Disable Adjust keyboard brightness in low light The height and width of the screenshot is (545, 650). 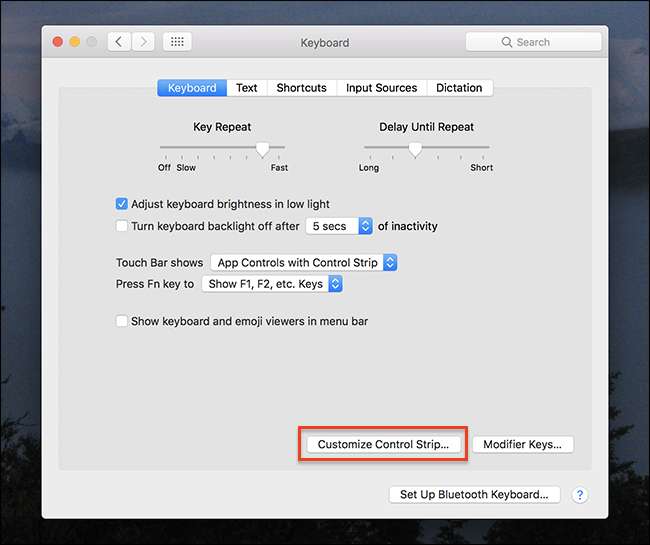(123, 204)
